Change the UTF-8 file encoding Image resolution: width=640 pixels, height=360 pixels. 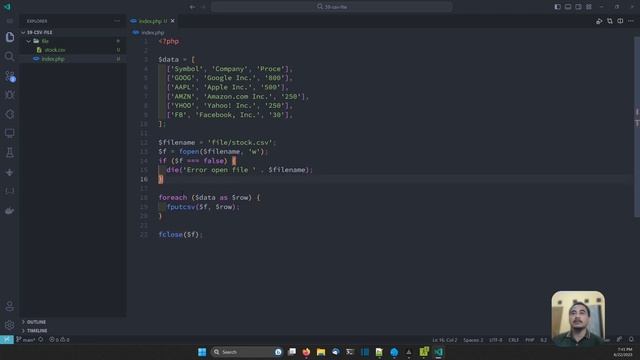pyautogui.click(x=496, y=340)
